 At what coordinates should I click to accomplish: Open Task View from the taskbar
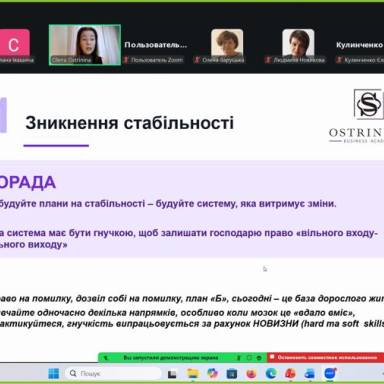(172, 374)
